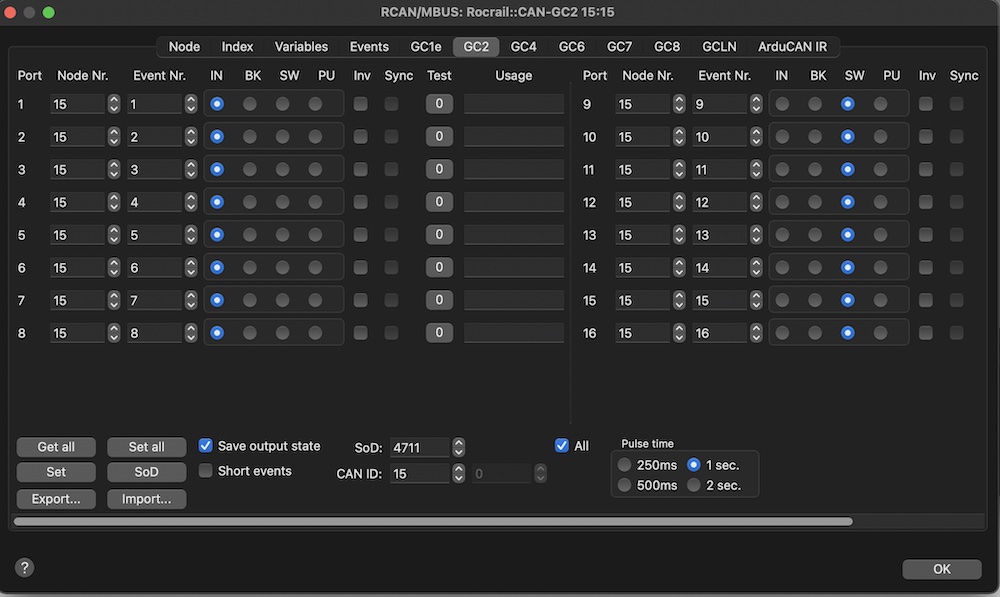Enable the Short events checkbox
This screenshot has width=1000, height=597.
pyautogui.click(x=206, y=471)
